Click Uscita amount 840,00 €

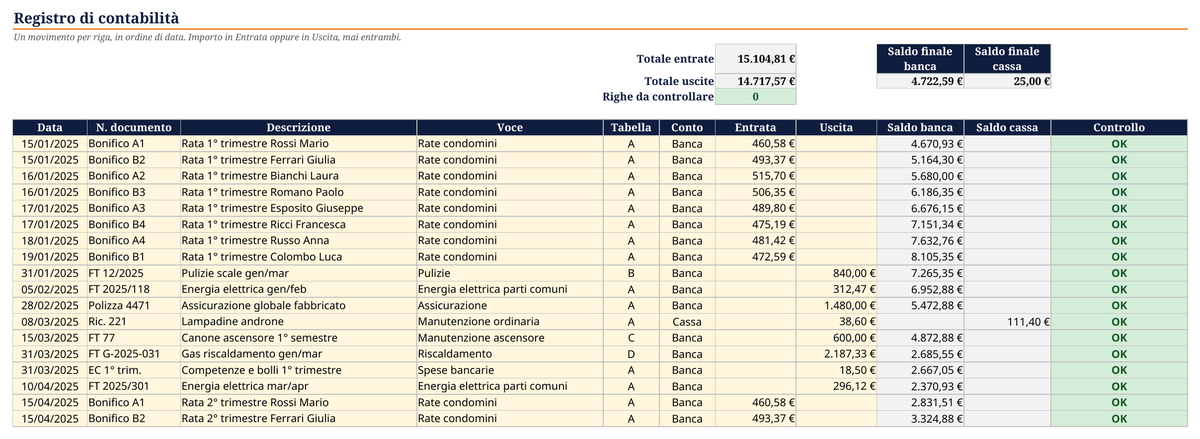[836, 273]
